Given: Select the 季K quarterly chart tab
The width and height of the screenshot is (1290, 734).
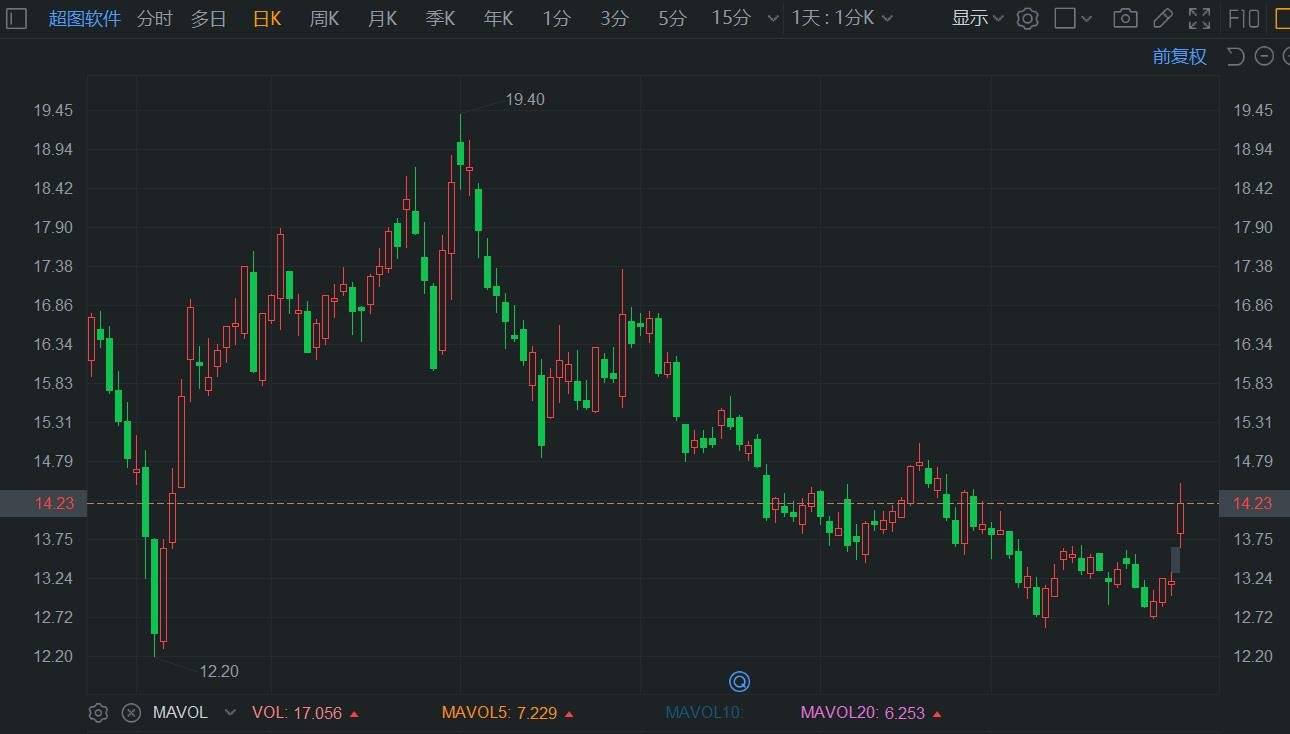Looking at the screenshot, I should pos(440,18).
